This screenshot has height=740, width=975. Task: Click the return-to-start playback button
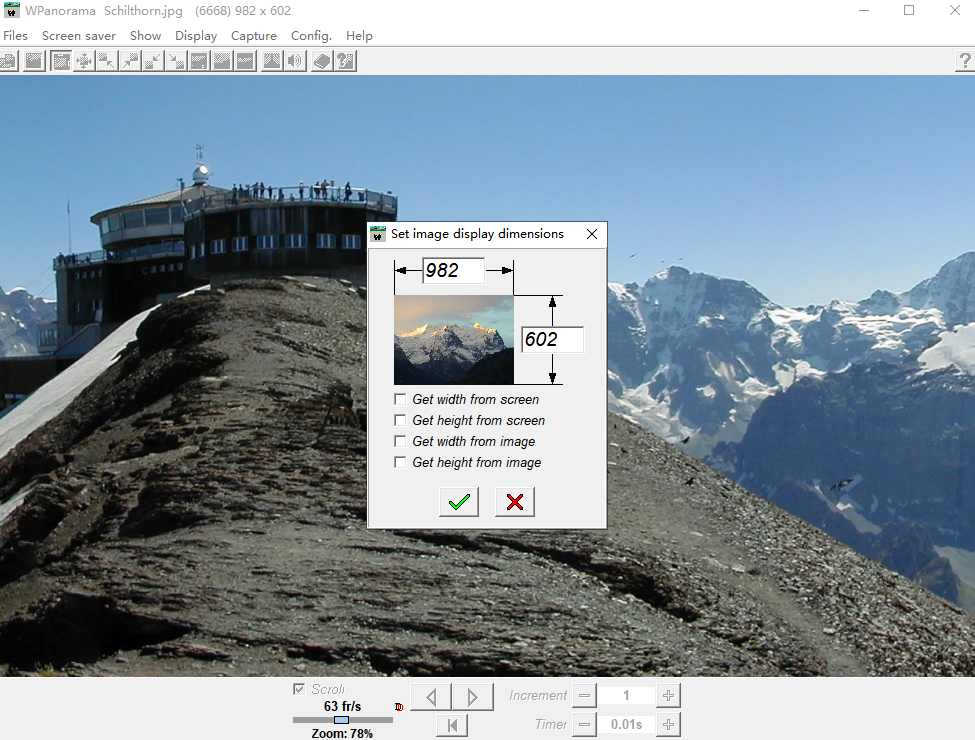click(452, 725)
